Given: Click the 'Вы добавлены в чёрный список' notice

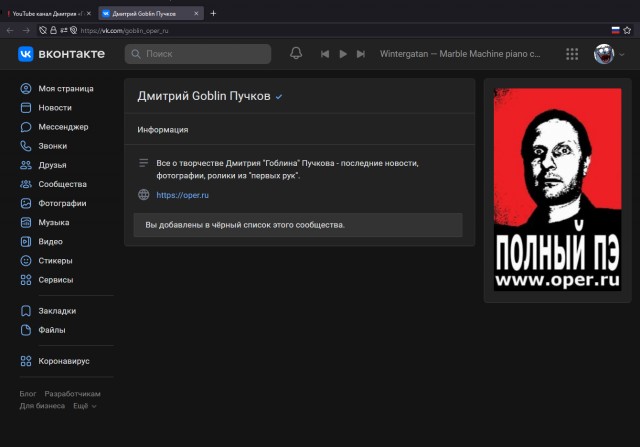Looking at the screenshot, I should coord(298,225).
